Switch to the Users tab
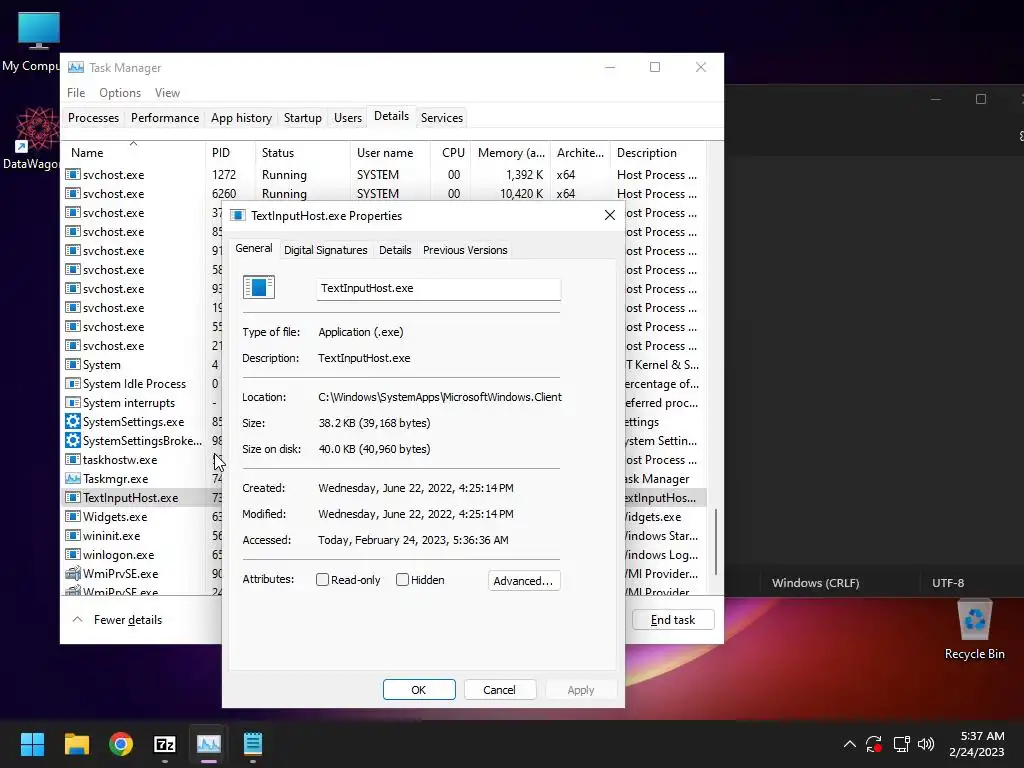This screenshot has width=1024, height=768. click(347, 118)
